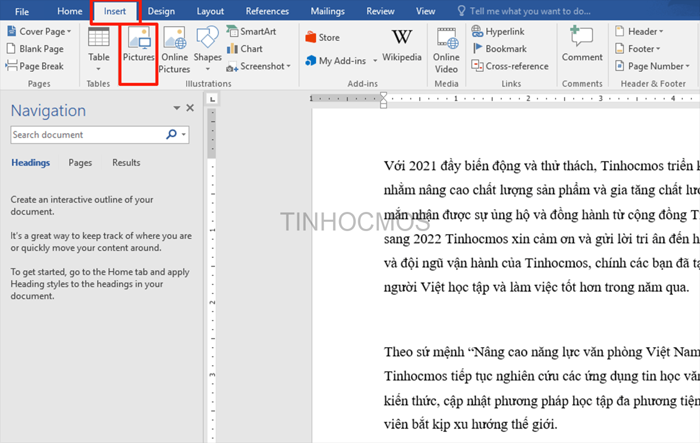Viewport: 700px width, 443px height.
Task: Click the horizontal ruler at mark 2
Action: click(528, 98)
